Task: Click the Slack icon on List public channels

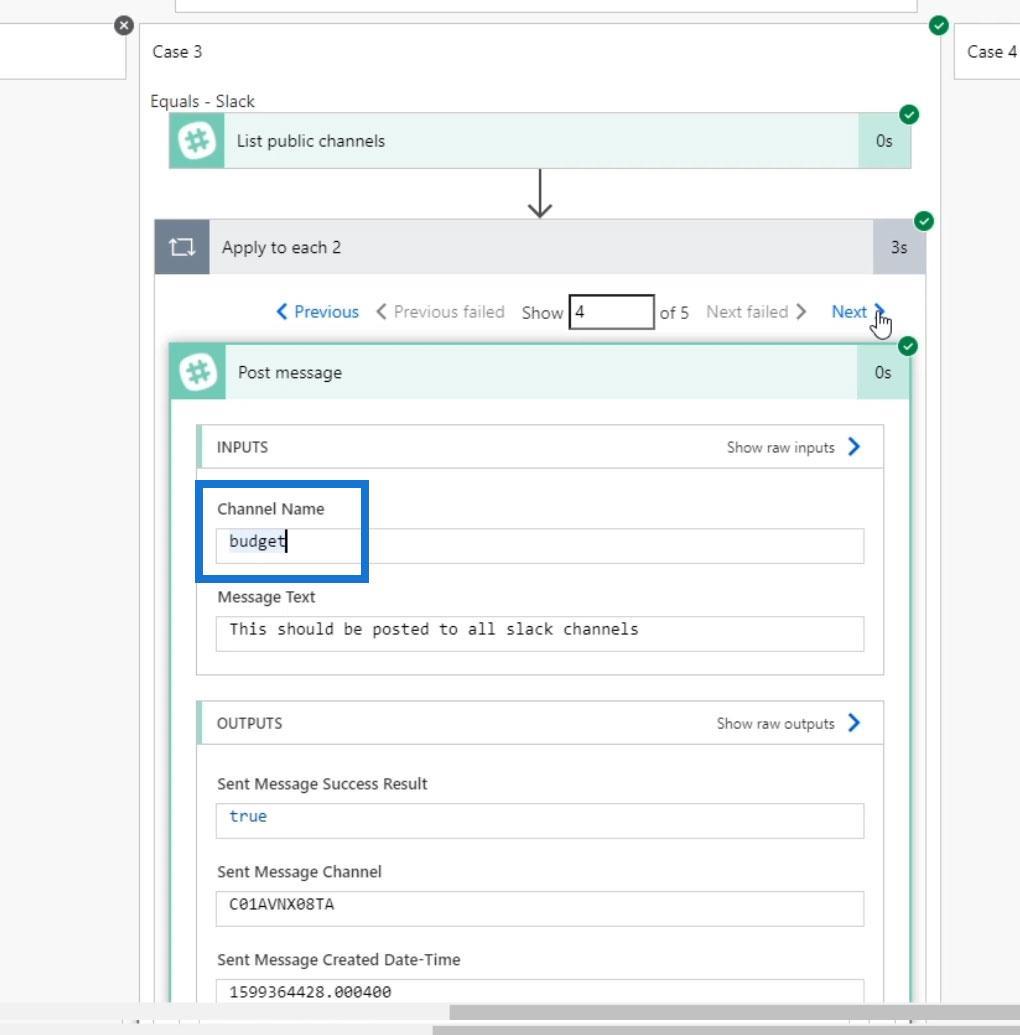Action: (197, 141)
